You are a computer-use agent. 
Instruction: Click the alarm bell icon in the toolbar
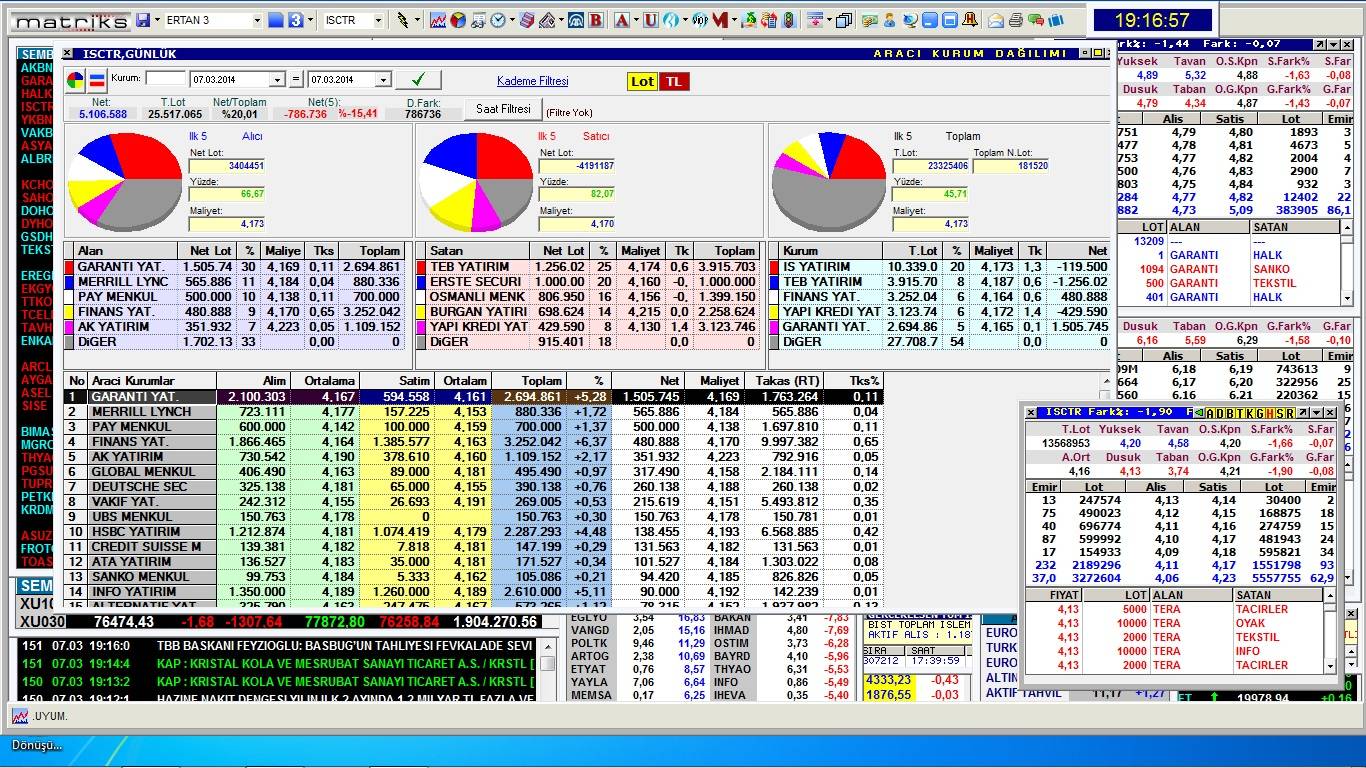970,20
